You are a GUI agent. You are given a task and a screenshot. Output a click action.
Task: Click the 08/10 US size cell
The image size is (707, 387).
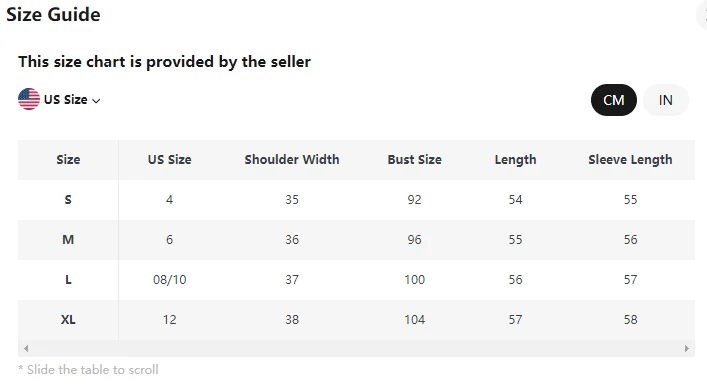tap(170, 280)
